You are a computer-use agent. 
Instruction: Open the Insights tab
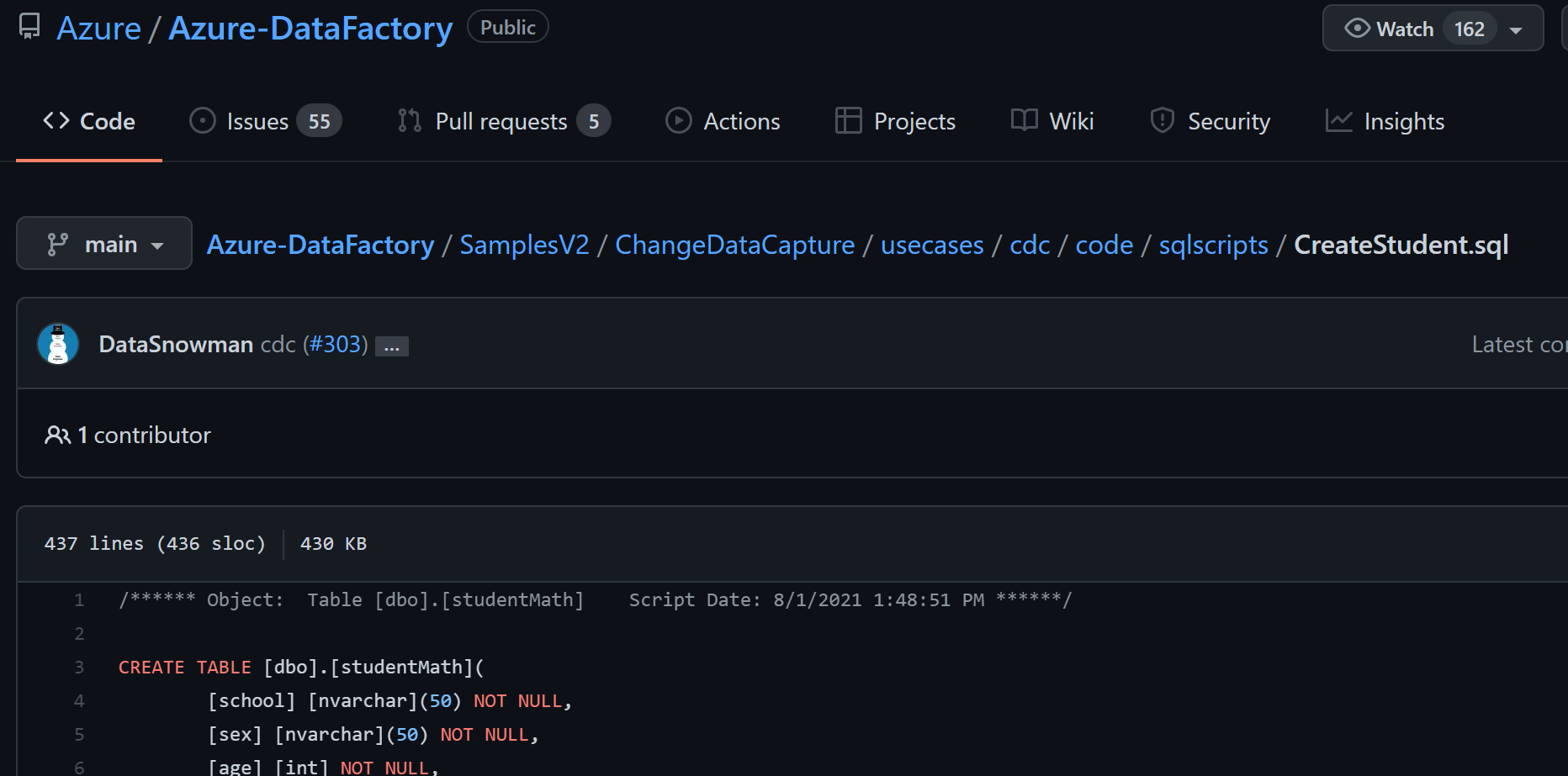[1385, 121]
